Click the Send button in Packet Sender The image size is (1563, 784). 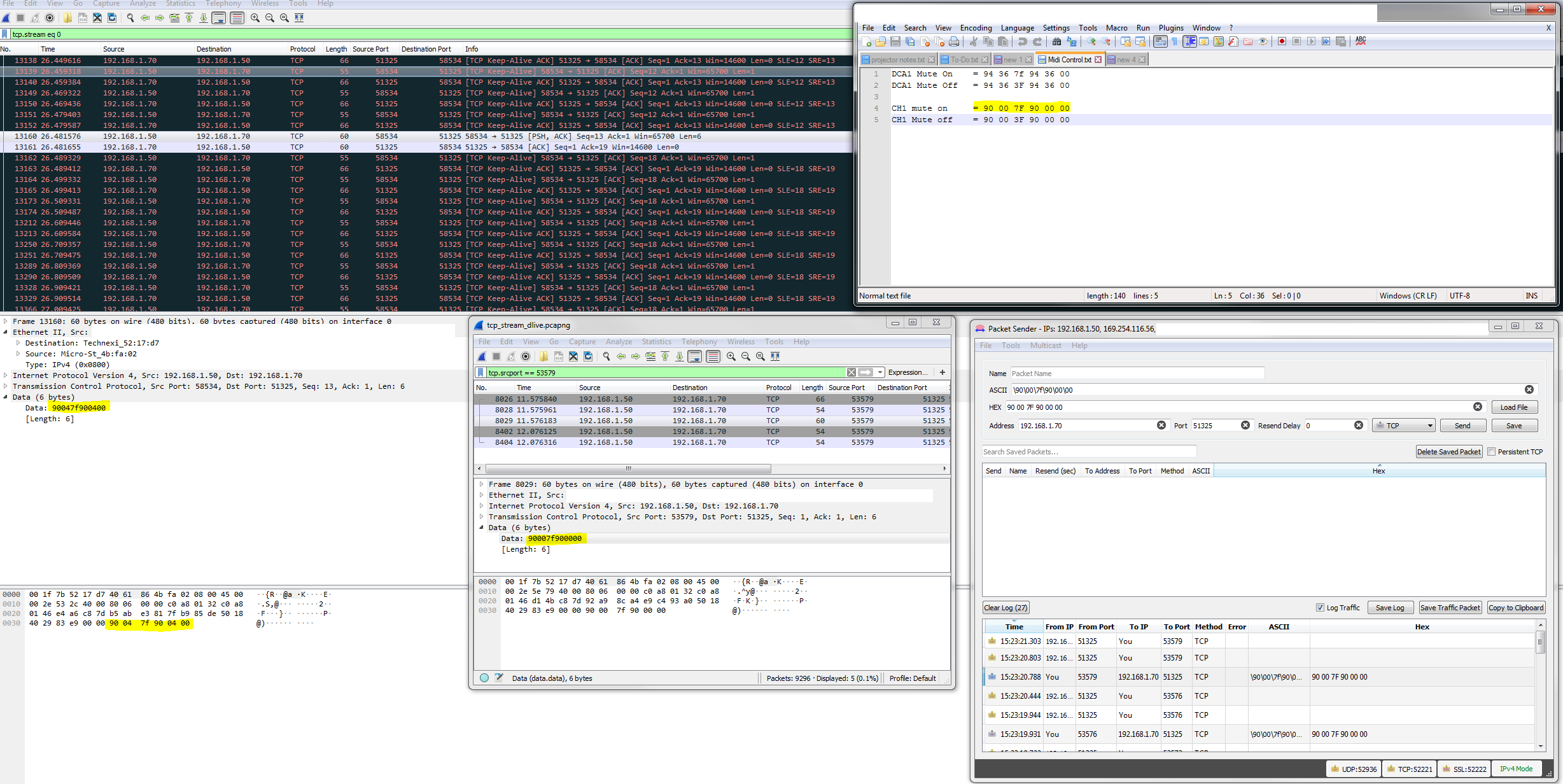pyautogui.click(x=1462, y=426)
